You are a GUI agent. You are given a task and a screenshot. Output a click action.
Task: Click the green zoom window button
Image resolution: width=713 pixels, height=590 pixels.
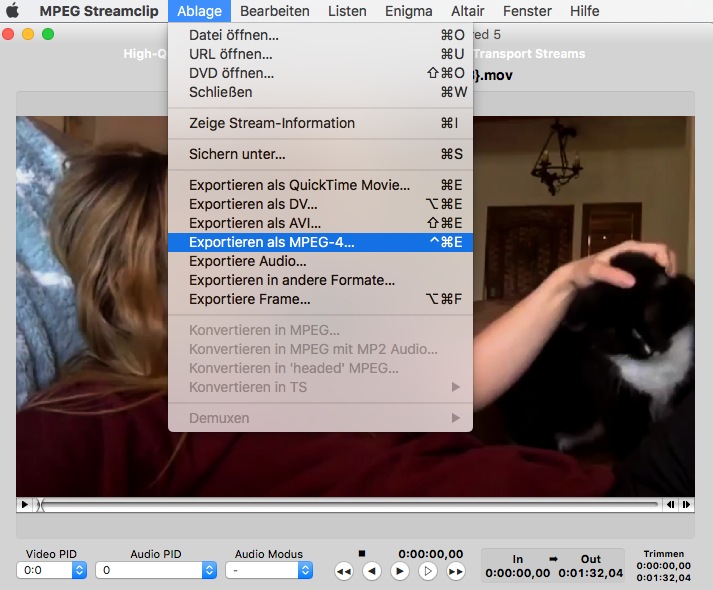coord(48,34)
